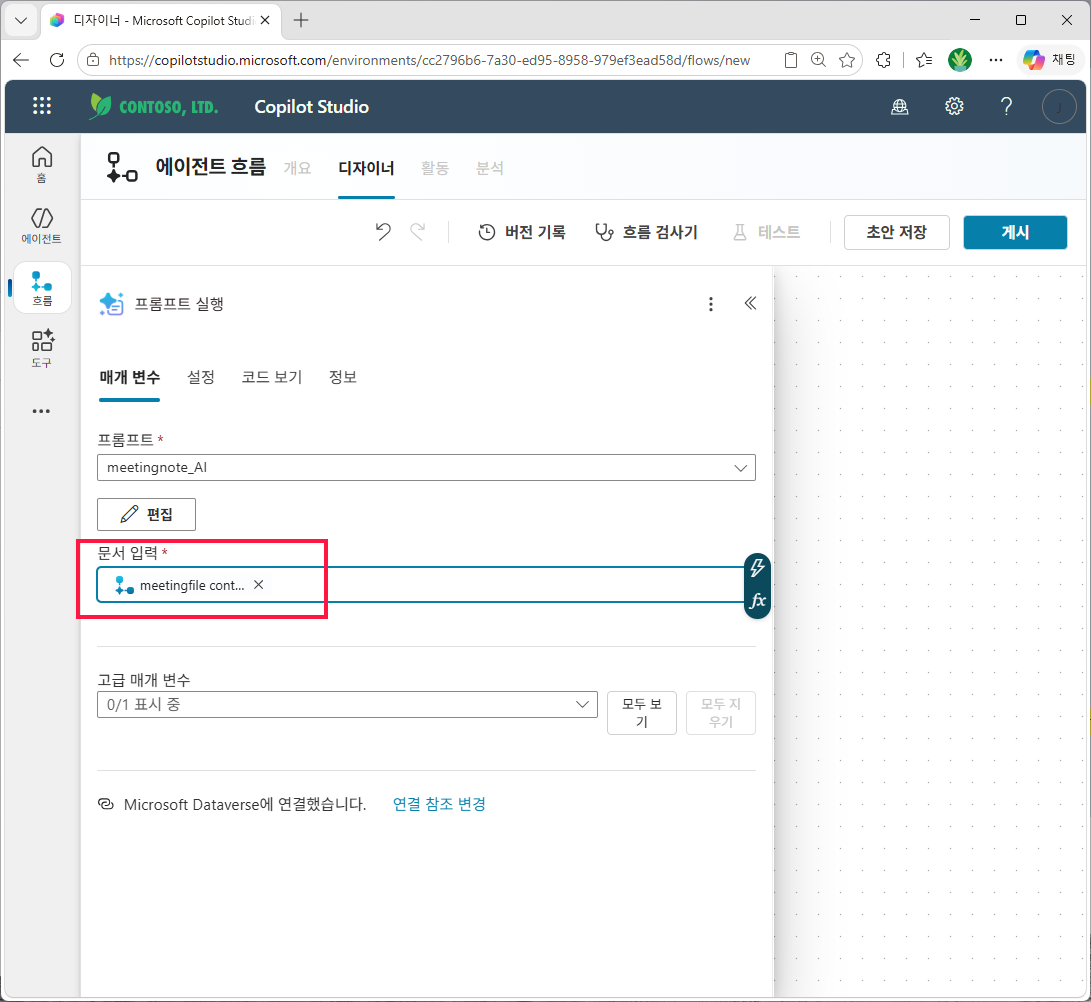Close the 디자이너 browser tab
This screenshot has height=1002, width=1091.
[x=265, y=20]
